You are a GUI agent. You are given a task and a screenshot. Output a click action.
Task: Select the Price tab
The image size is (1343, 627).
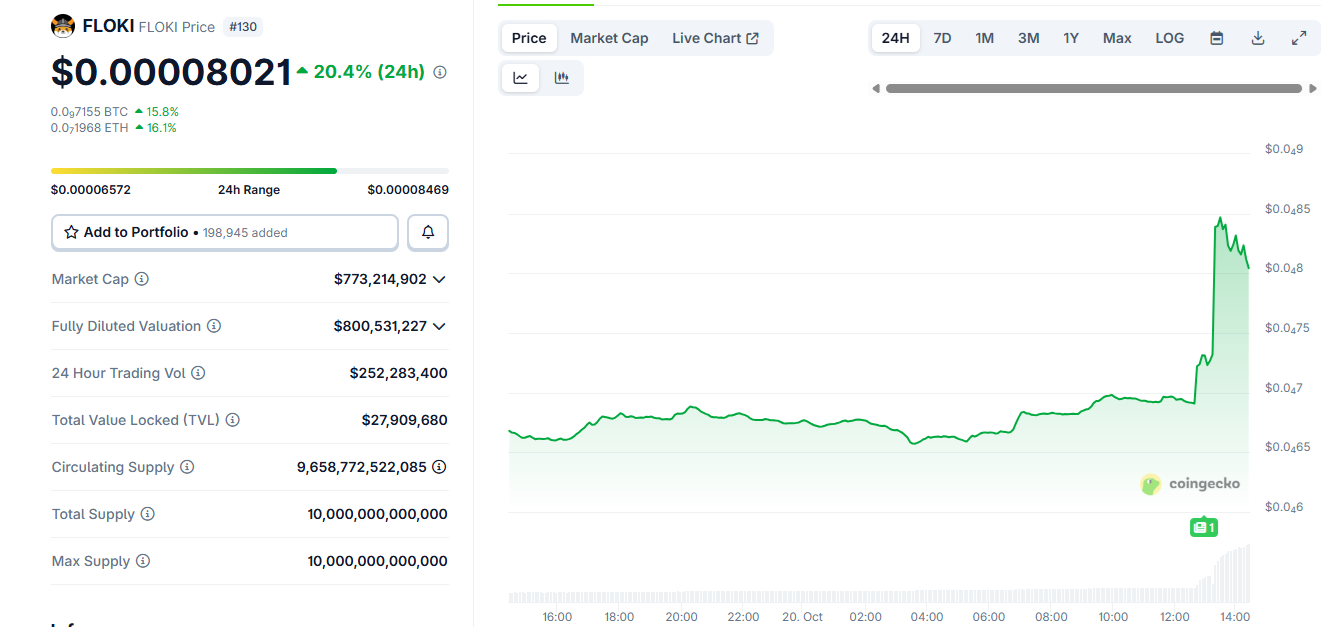tap(529, 38)
